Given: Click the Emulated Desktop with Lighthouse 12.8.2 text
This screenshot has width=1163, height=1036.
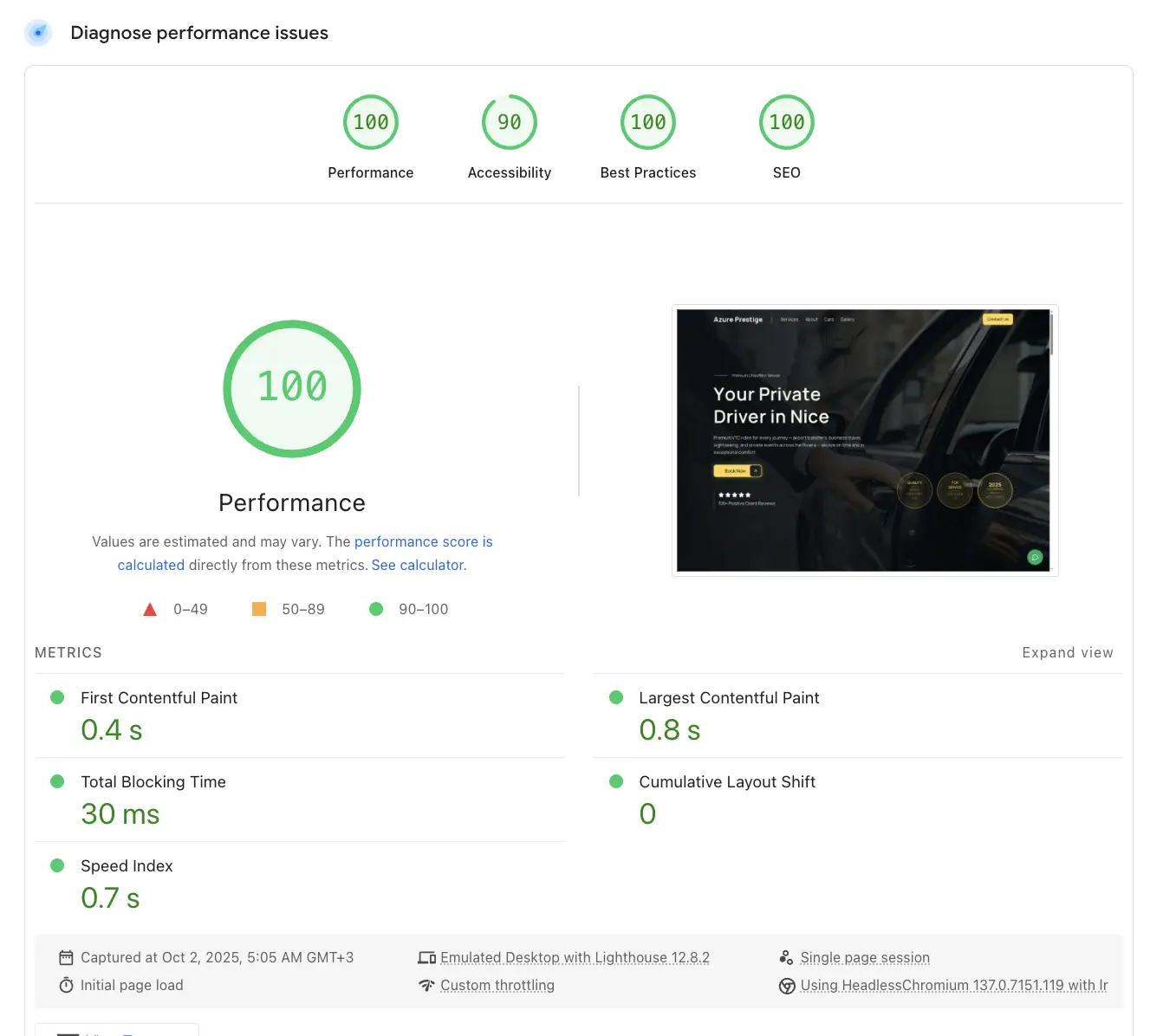Looking at the screenshot, I should 575,957.
